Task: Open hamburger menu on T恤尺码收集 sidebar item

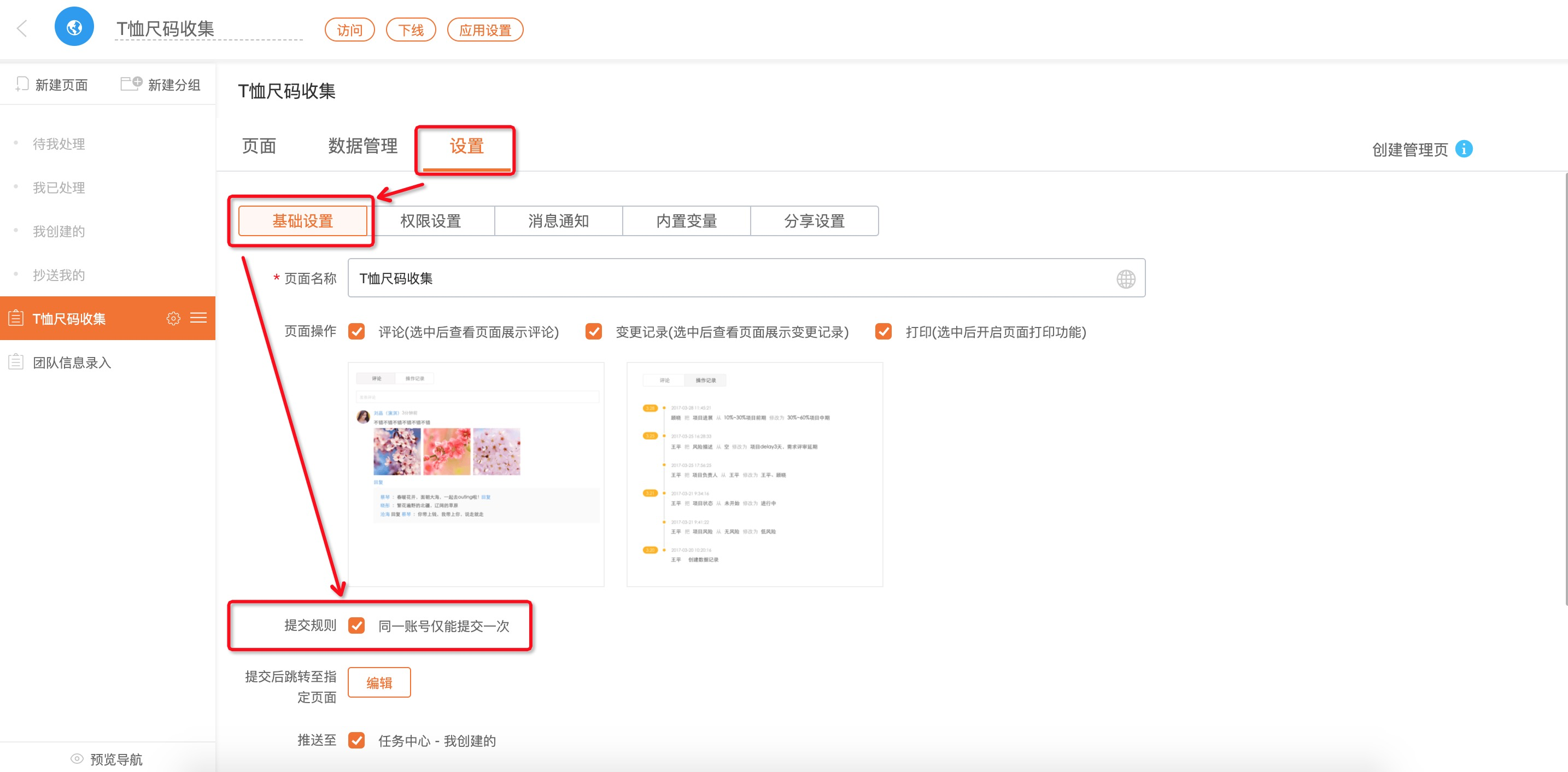Action: pos(198,318)
